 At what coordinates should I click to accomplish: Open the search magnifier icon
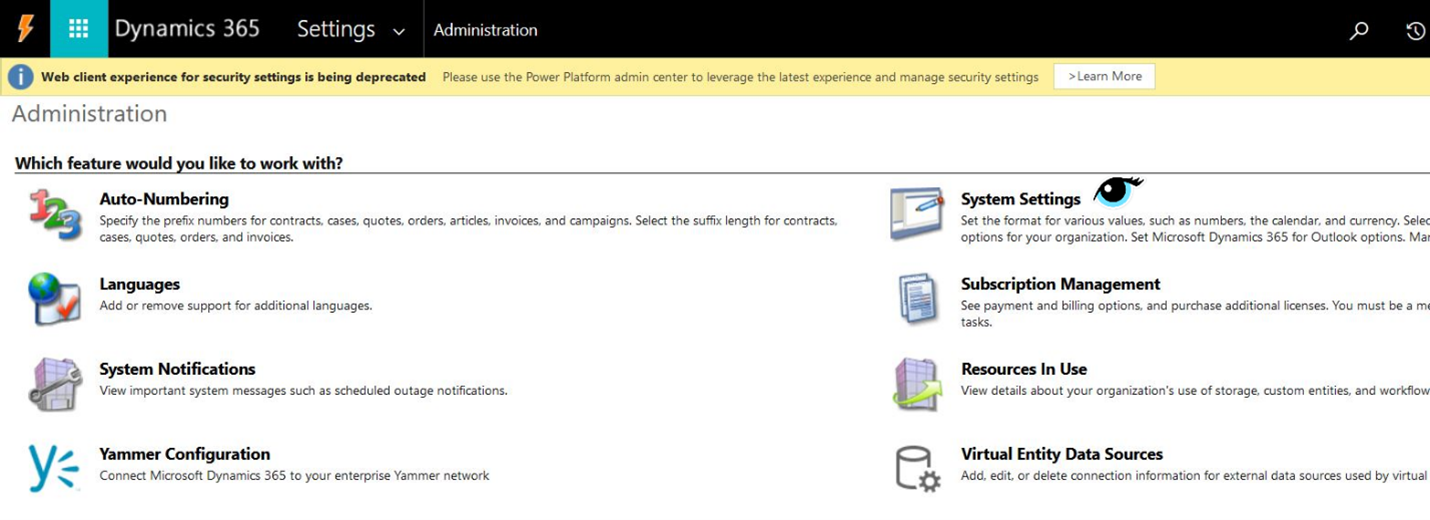click(1358, 30)
